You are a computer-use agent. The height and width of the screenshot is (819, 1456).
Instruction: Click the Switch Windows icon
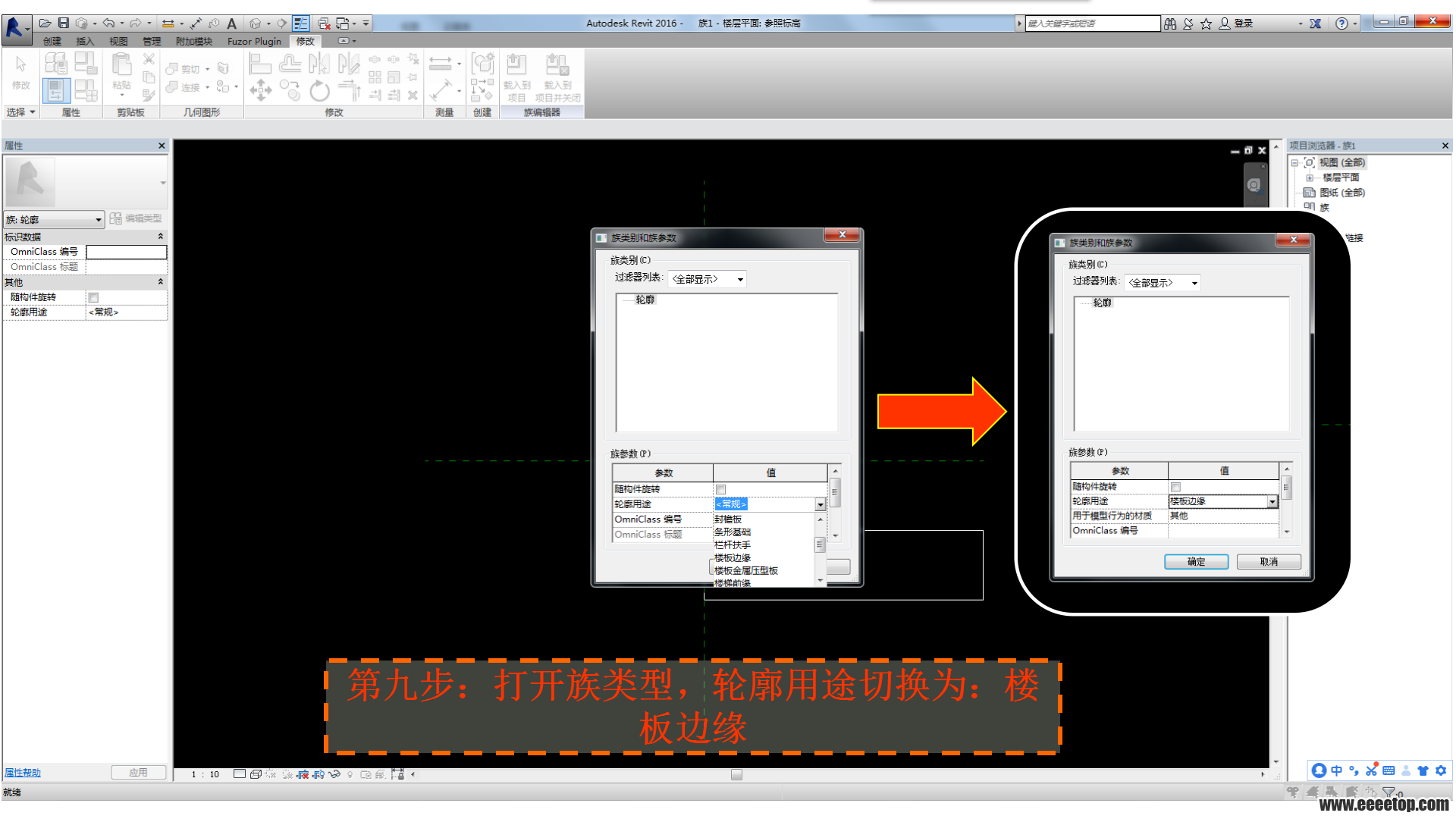point(343,24)
